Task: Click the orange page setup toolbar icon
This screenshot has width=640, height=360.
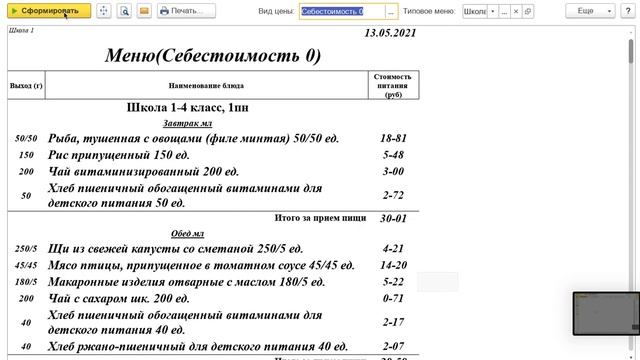Action: pos(144,11)
